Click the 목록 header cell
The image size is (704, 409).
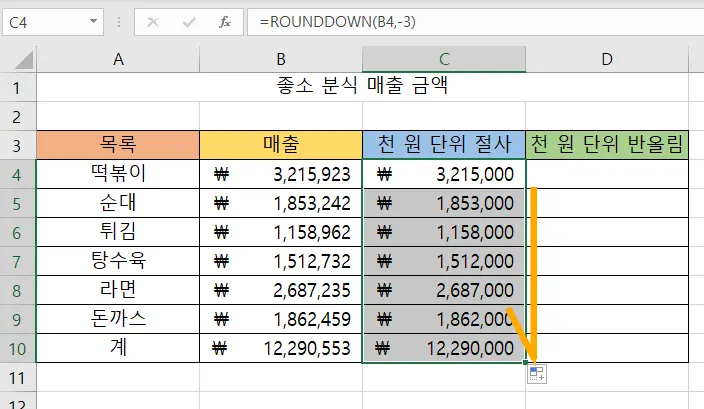(x=118, y=145)
